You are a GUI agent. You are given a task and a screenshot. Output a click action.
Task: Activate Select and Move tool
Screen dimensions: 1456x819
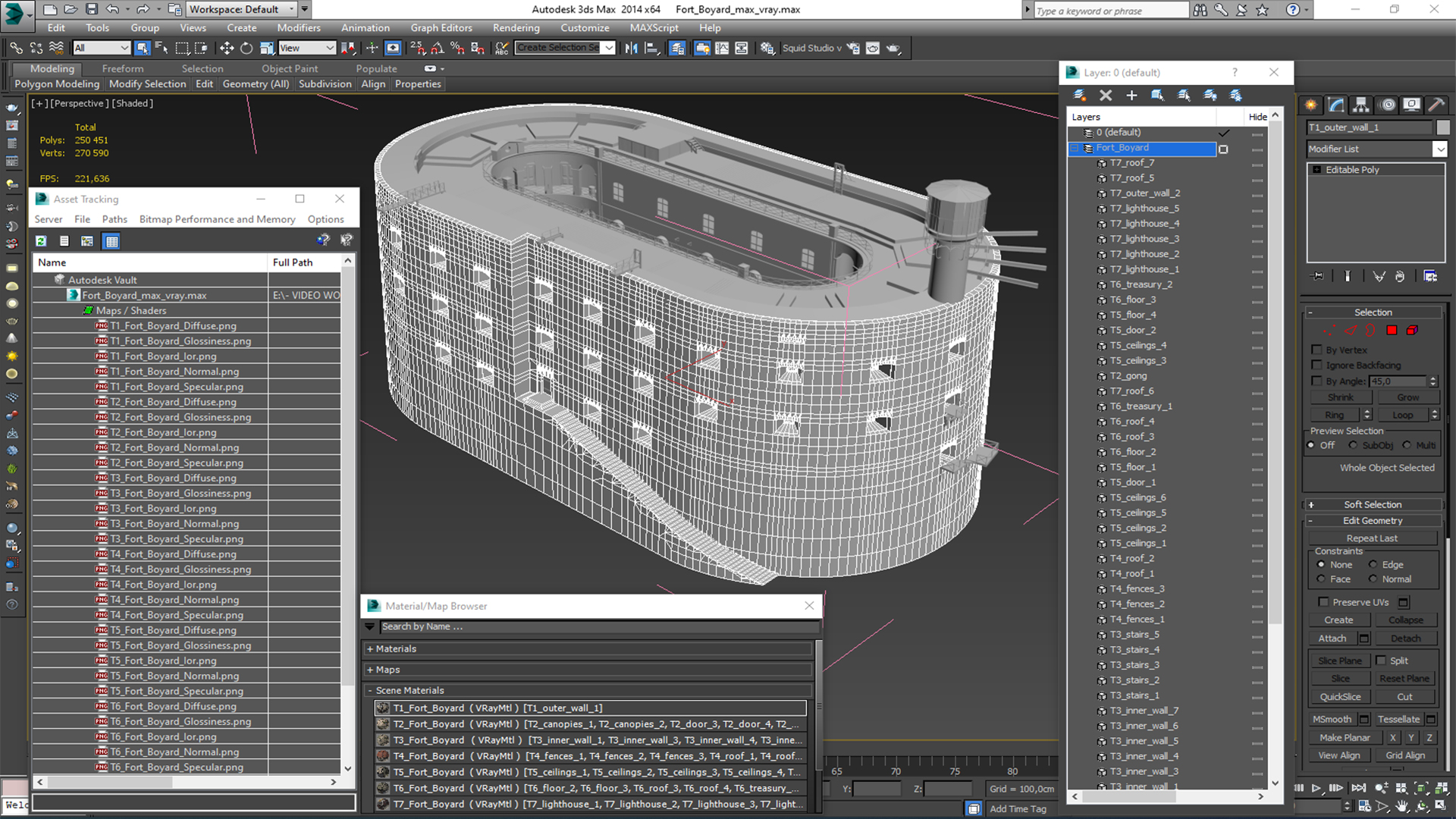[x=226, y=48]
